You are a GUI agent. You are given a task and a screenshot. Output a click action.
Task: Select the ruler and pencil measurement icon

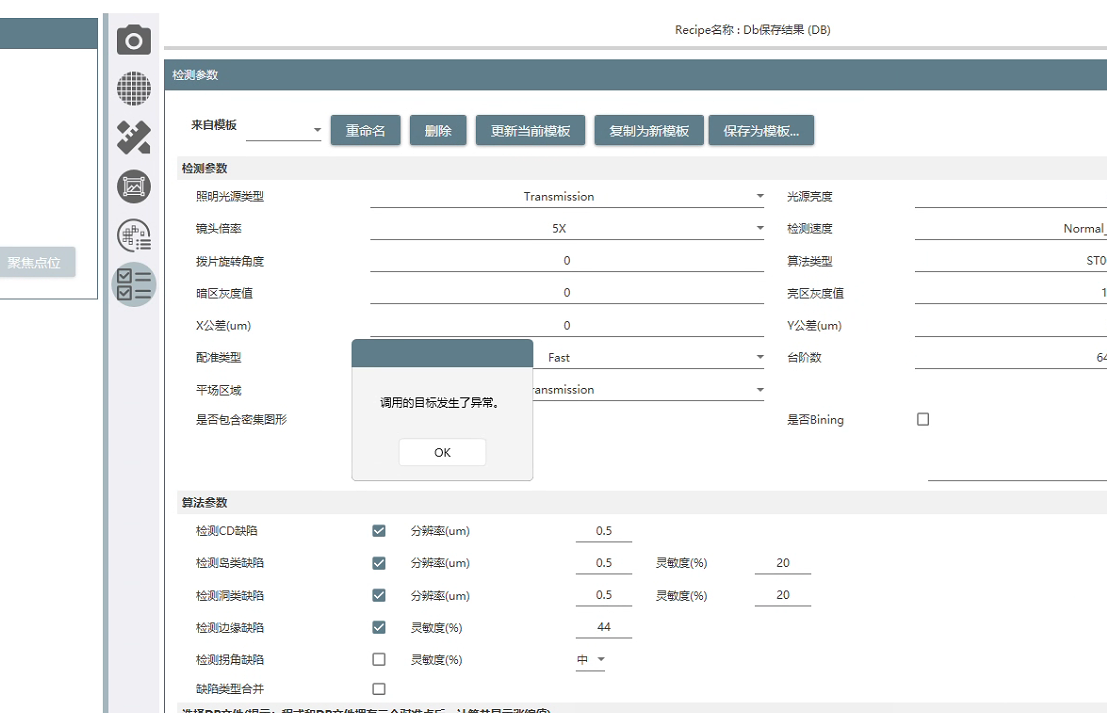pos(134,137)
